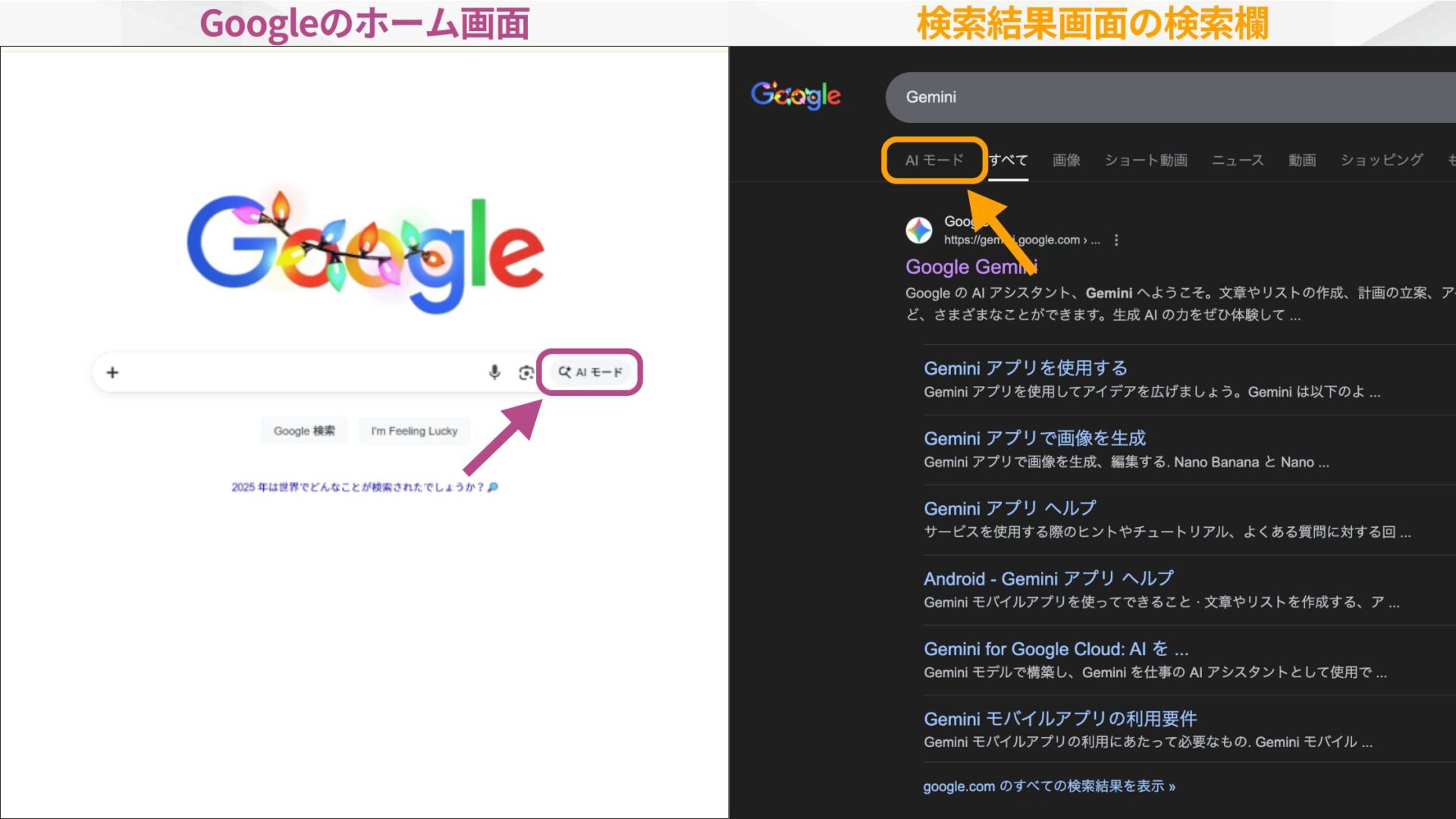Select the AI モード sparkle button in search bar
Image resolution: width=1456 pixels, height=819 pixels.
(591, 372)
